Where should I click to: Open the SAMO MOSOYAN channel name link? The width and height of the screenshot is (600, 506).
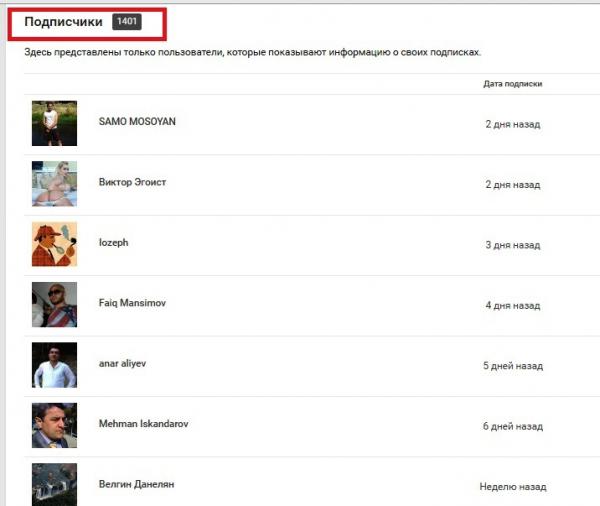click(x=137, y=121)
